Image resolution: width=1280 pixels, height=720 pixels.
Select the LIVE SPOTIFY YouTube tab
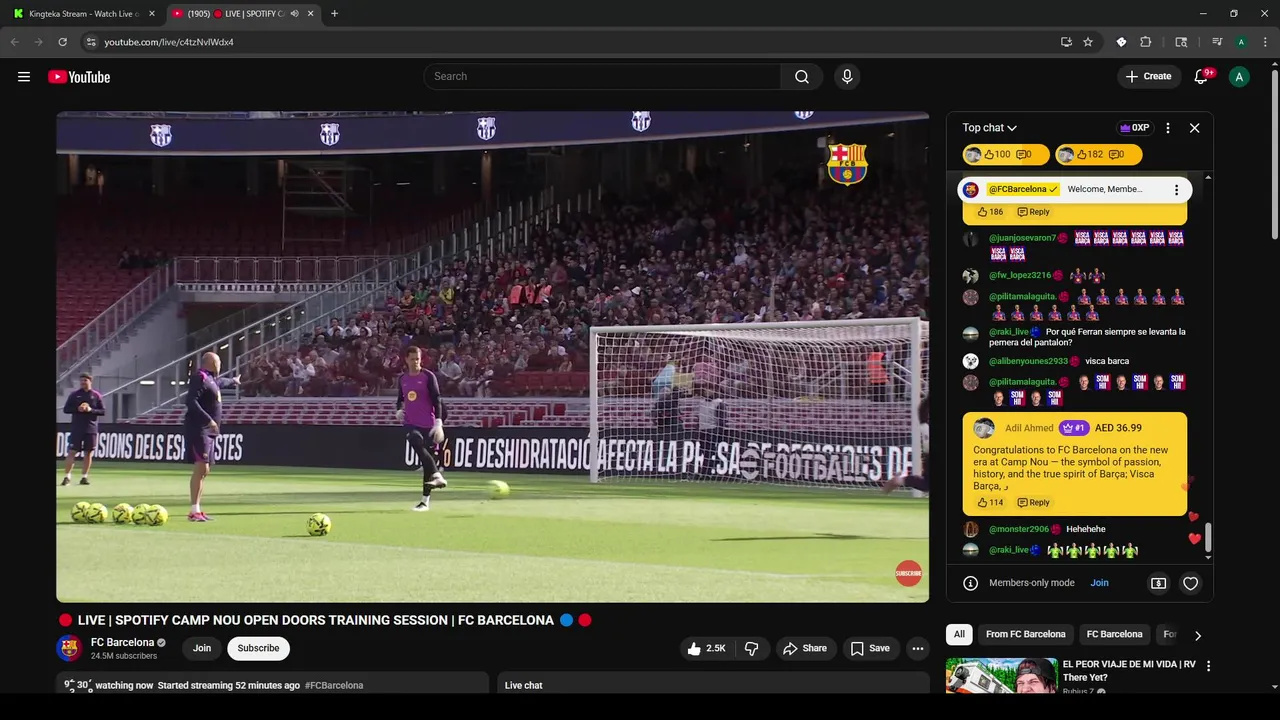pyautogui.click(x=241, y=14)
